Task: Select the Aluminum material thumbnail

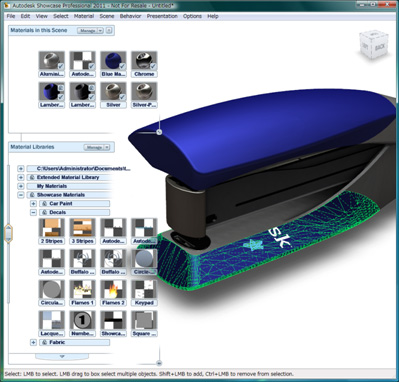Action: 52,61
